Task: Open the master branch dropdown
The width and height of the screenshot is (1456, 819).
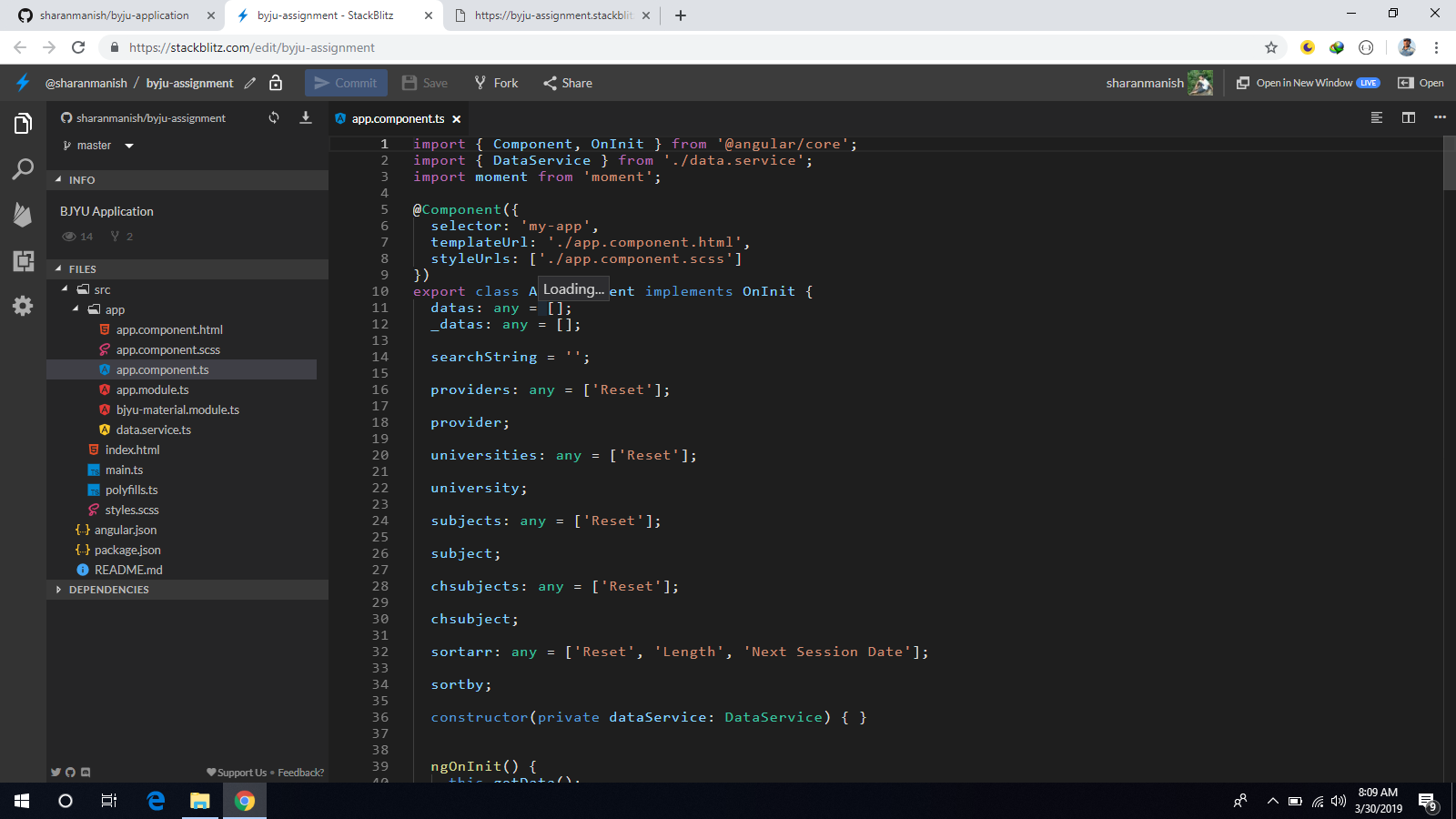Action: click(x=98, y=146)
